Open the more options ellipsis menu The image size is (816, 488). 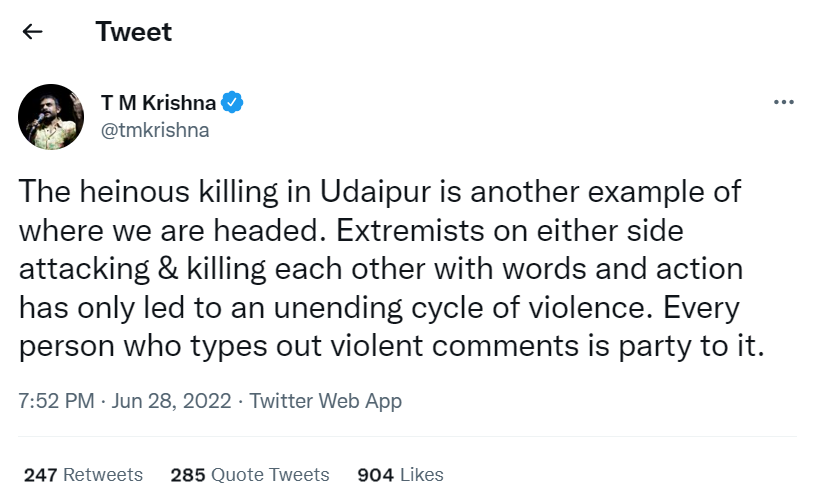coord(784,102)
